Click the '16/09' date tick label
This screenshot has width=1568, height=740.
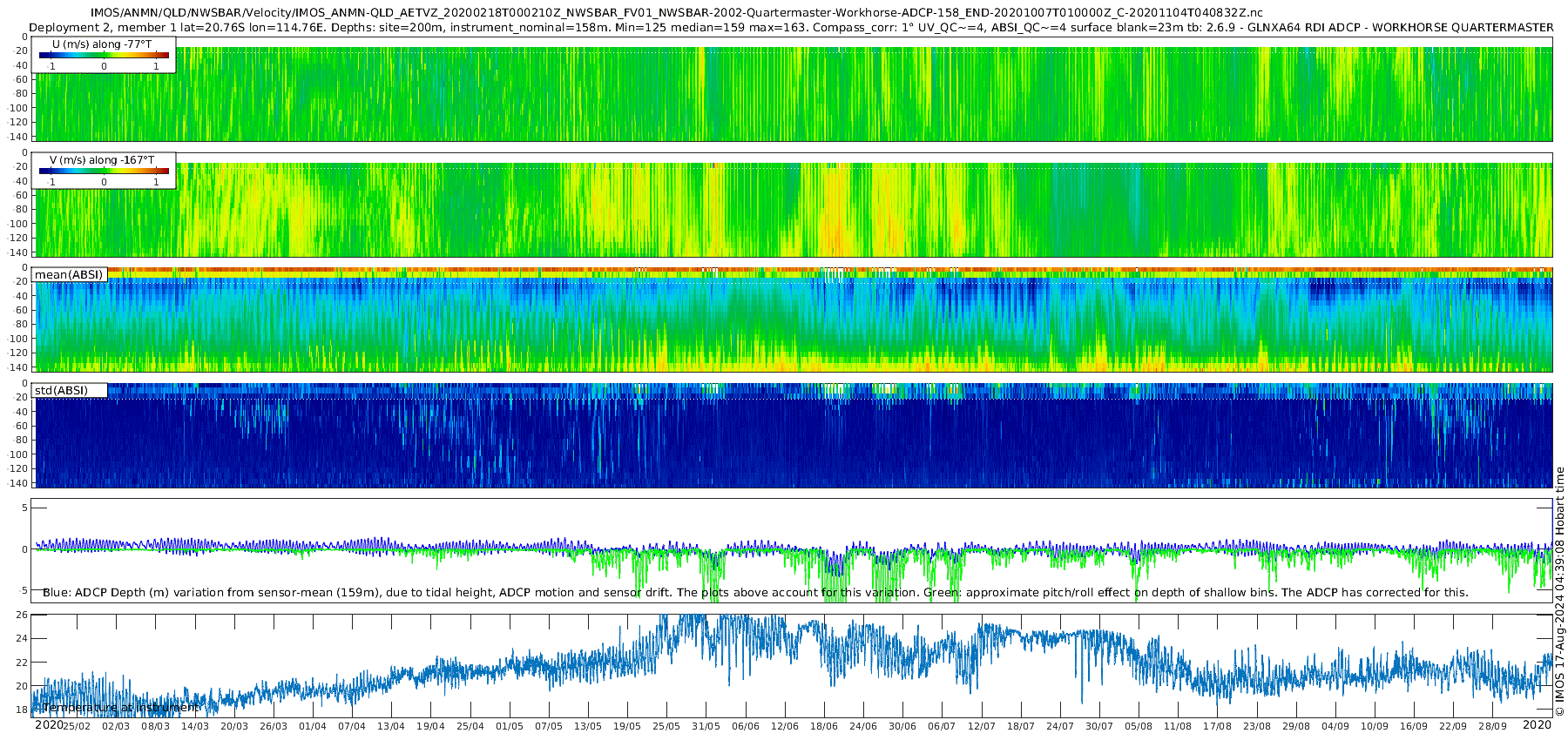tap(1414, 726)
